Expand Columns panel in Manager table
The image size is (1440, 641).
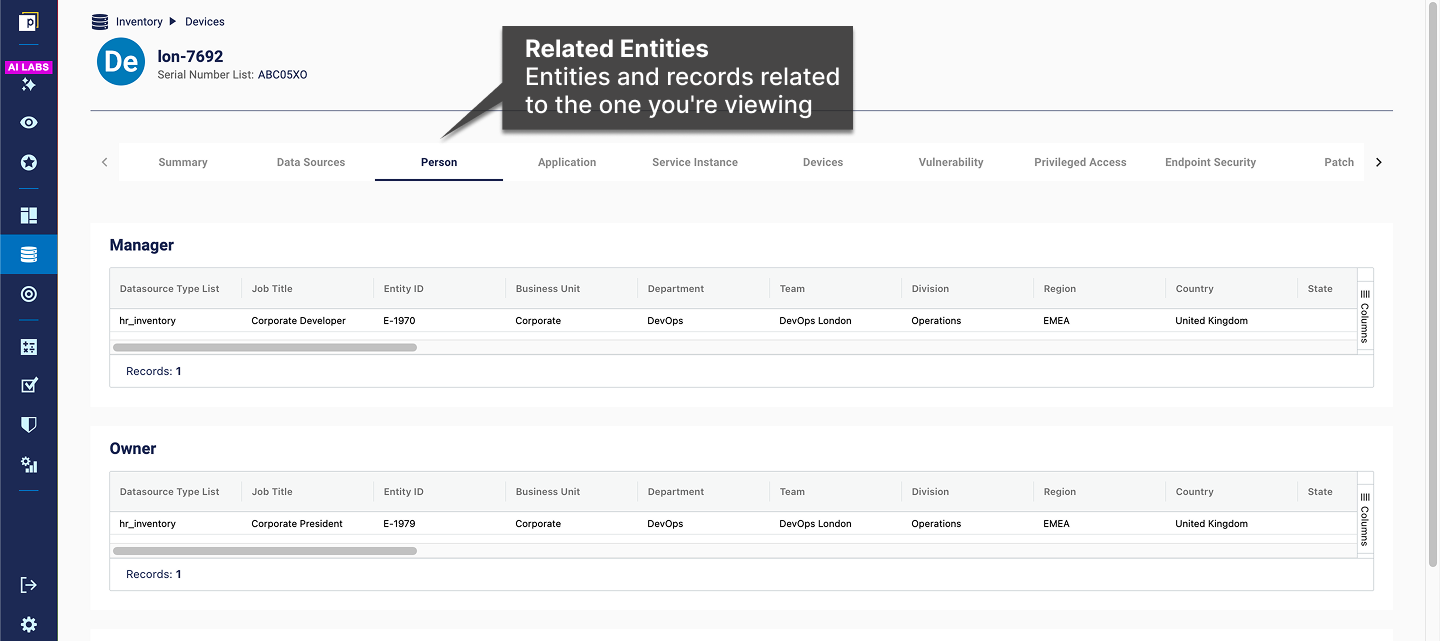click(1365, 314)
